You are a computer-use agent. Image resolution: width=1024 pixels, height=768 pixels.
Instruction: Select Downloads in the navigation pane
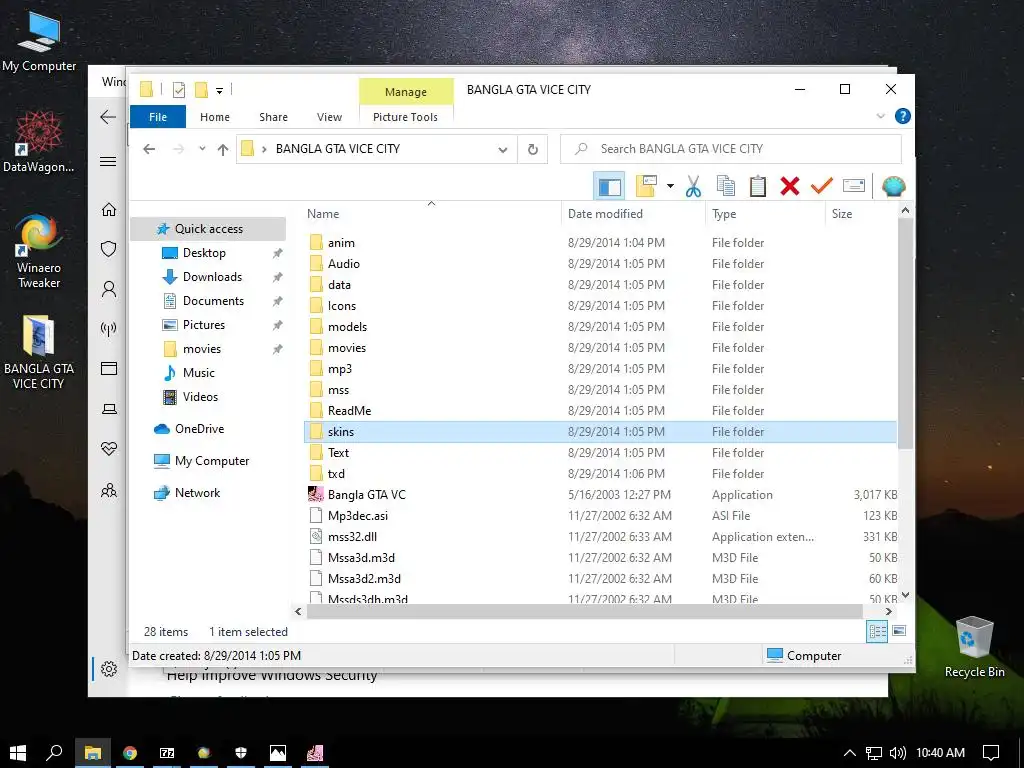[x=212, y=277]
